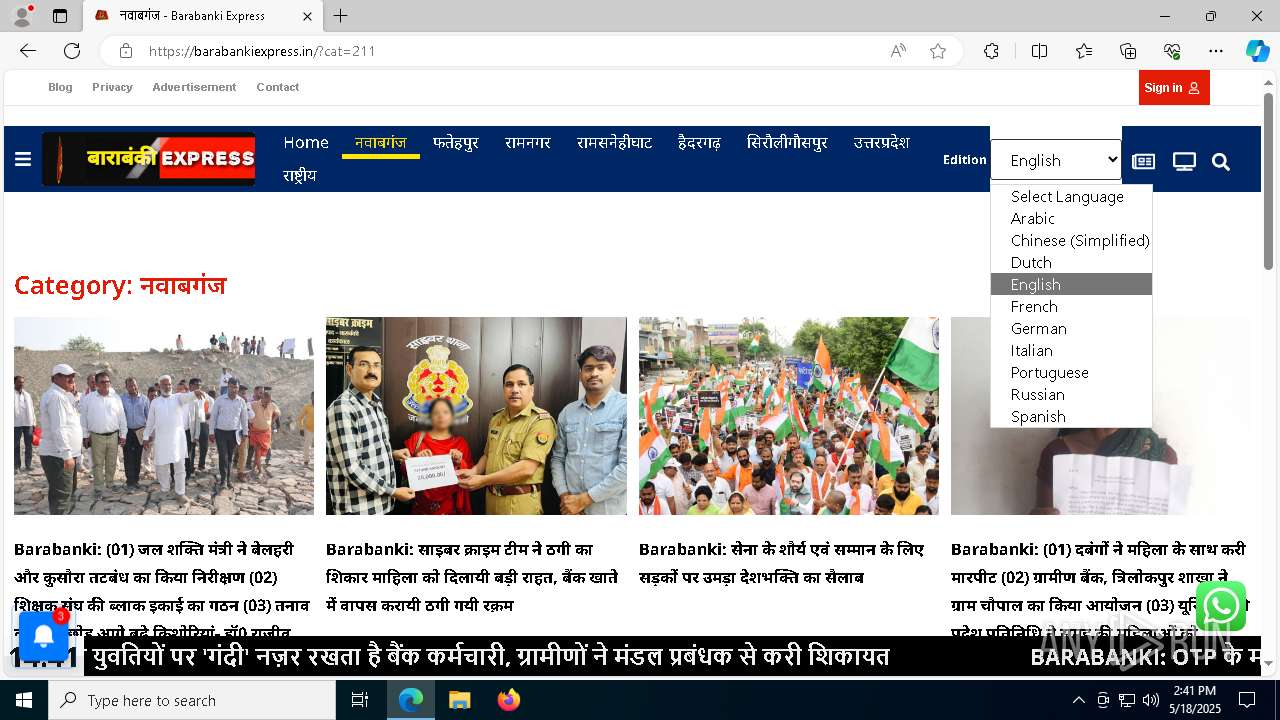The image size is (1280, 720).
Task: Open the TV monitor icon in the header
Action: pos(1184,162)
